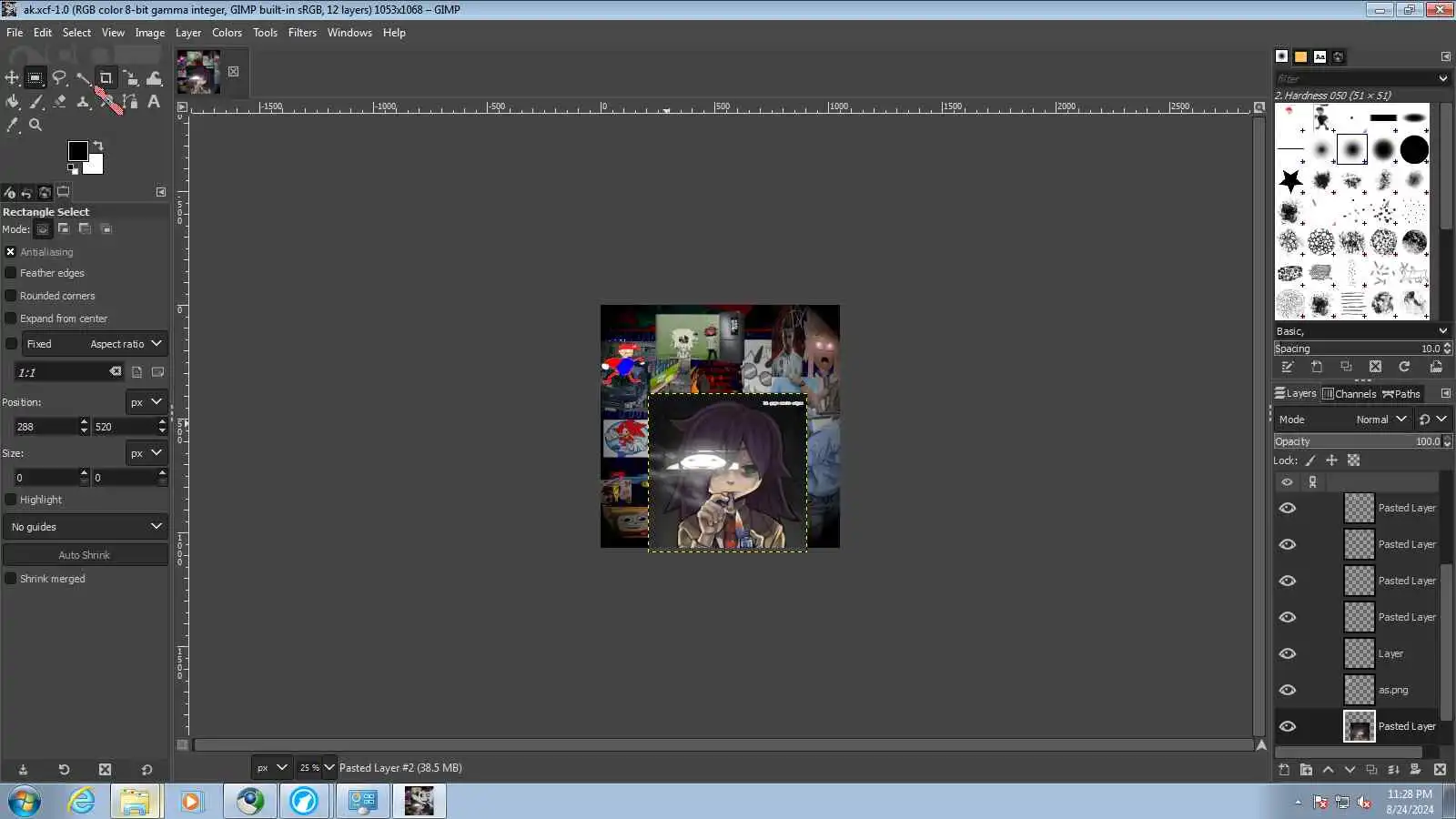The height and width of the screenshot is (819, 1456).
Task: Select the Clone stamp tool
Action: coord(83,102)
